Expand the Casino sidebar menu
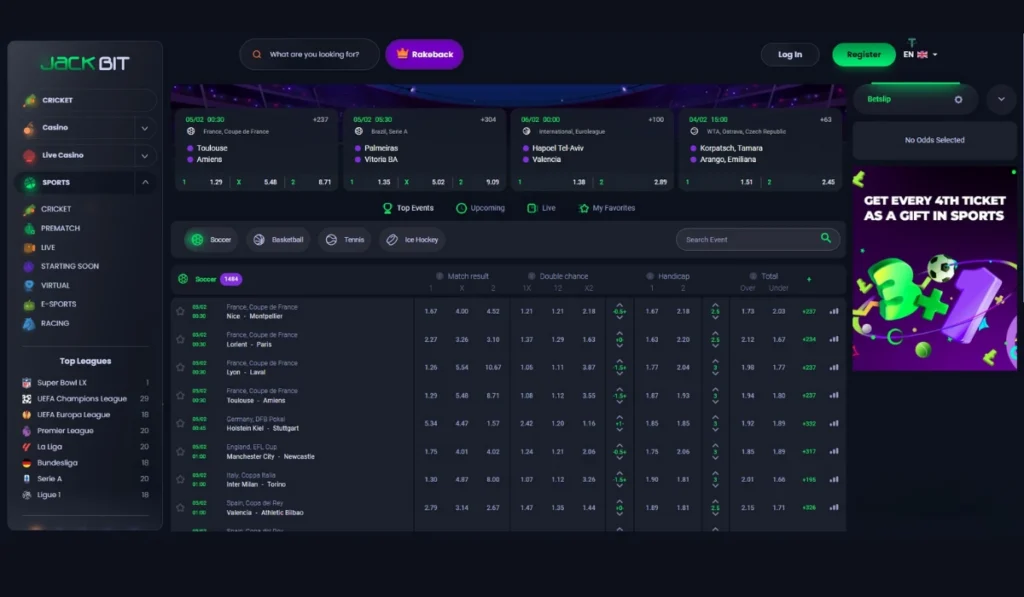This screenshot has width=1024, height=597. [x=145, y=128]
